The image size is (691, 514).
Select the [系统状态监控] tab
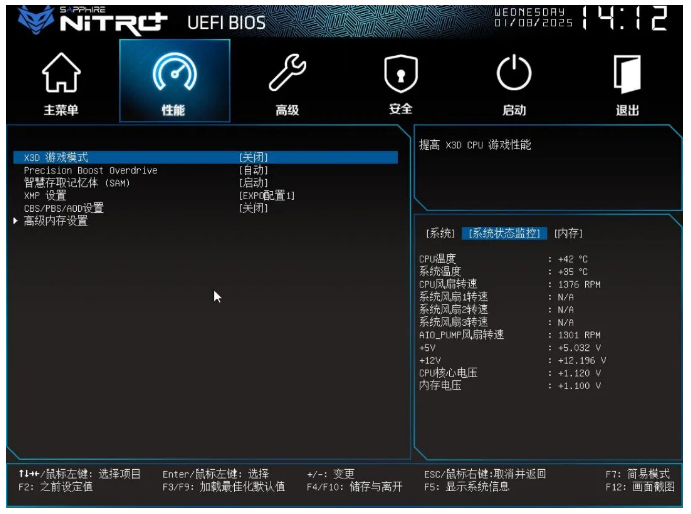point(504,233)
